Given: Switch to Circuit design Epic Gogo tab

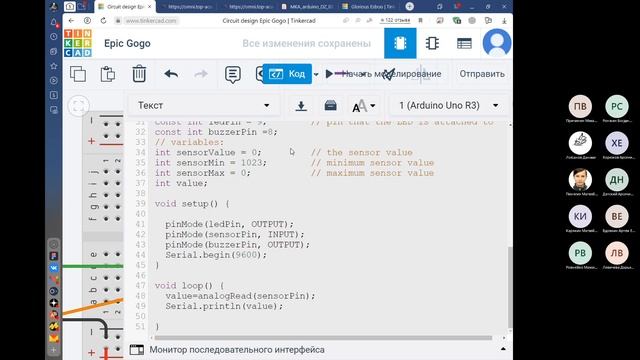Looking at the screenshot, I should point(125,7).
